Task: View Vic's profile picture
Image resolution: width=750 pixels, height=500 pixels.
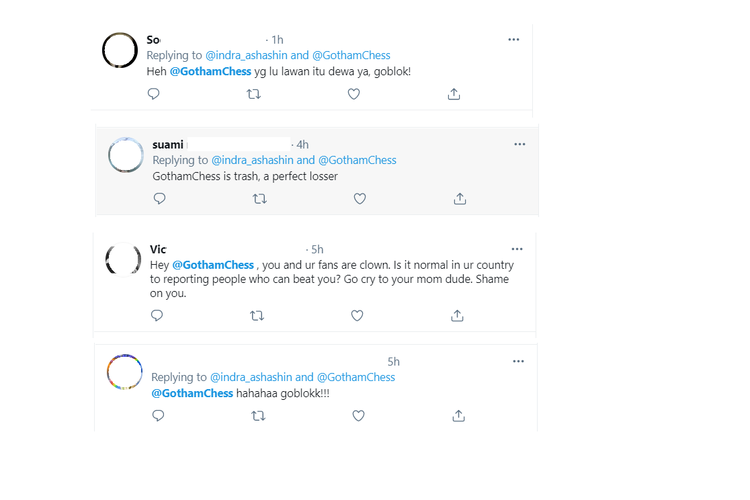Action: pyautogui.click(x=124, y=261)
